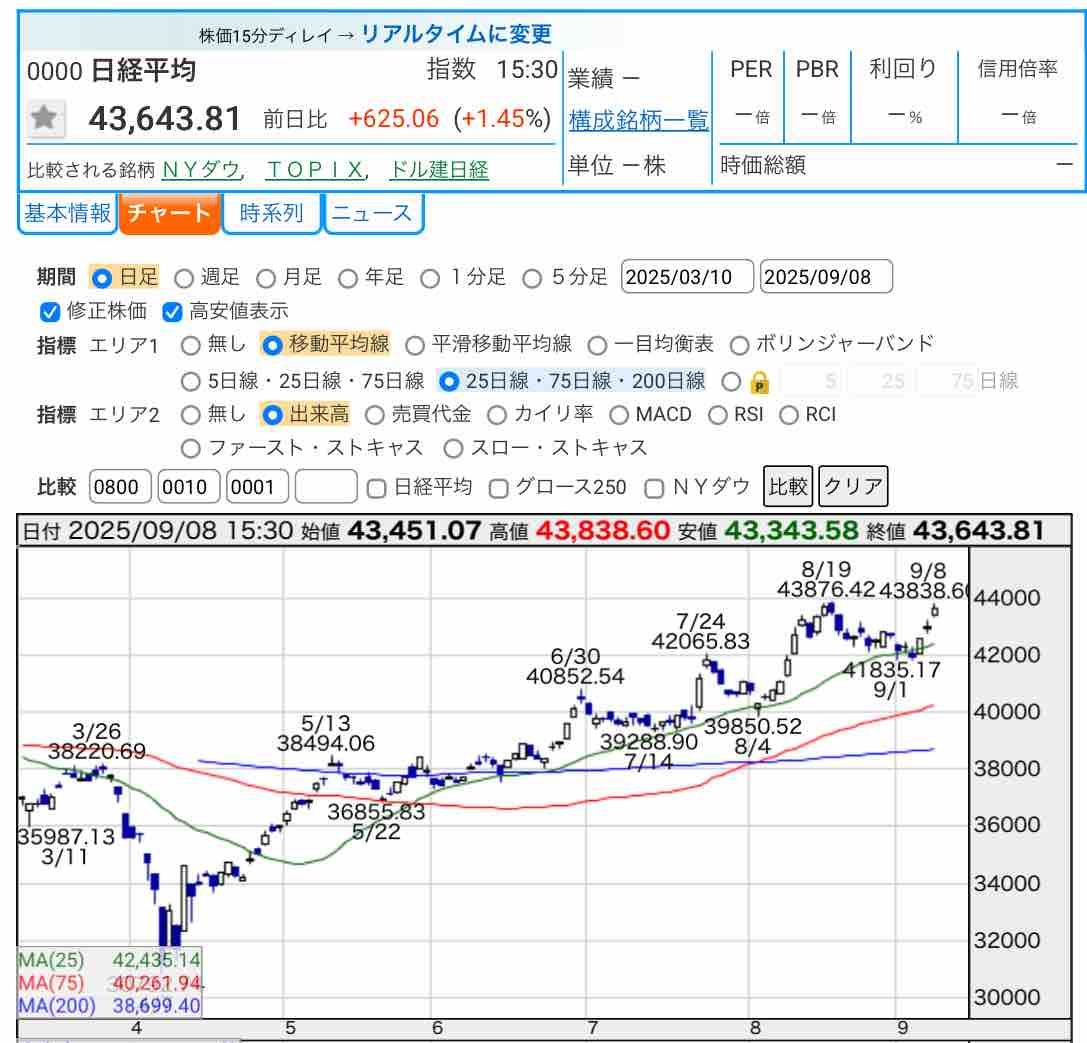Select the ファースト・ストキャス radio

[x=191, y=449]
